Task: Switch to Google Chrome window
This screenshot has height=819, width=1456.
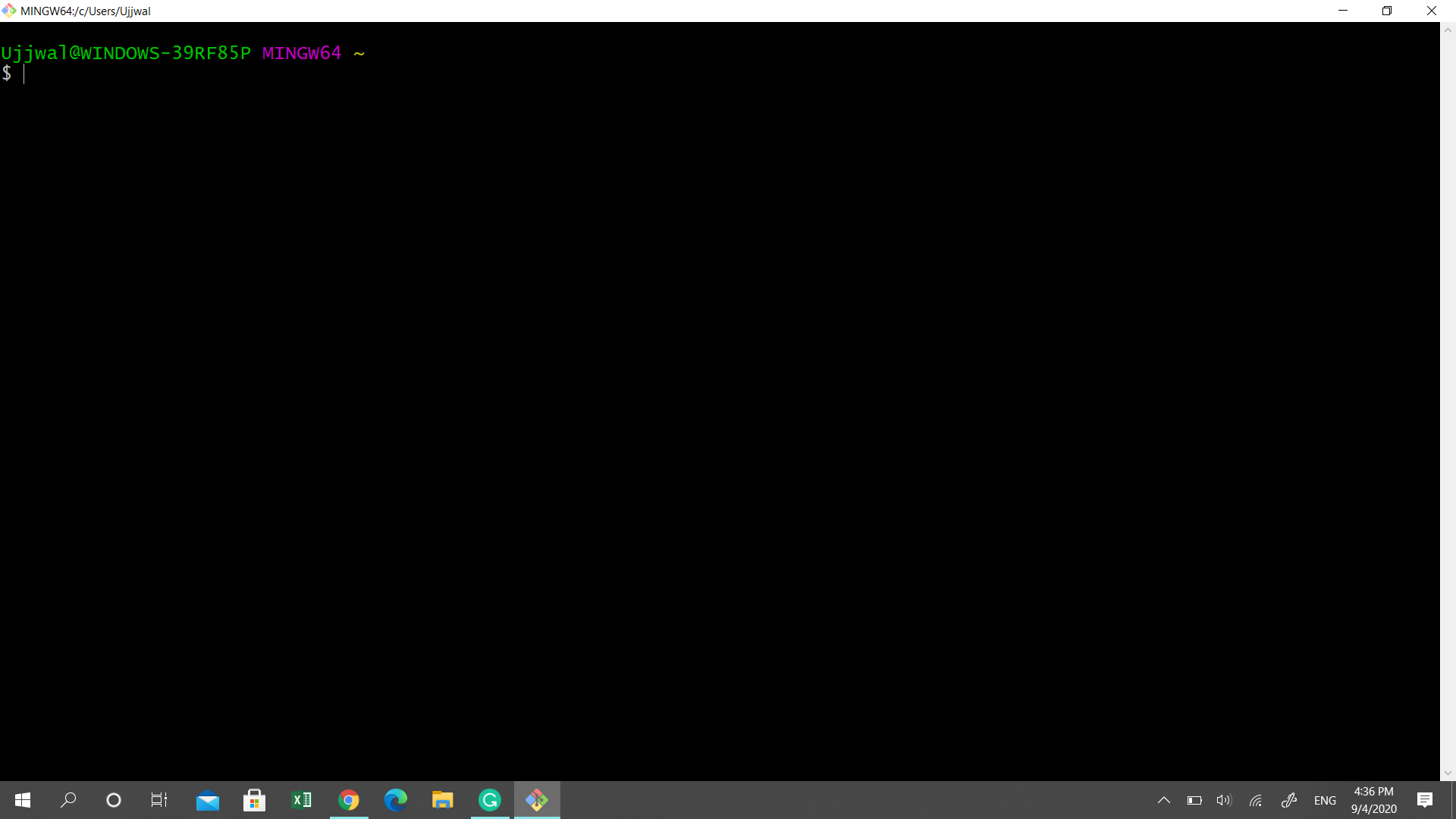Action: (x=349, y=800)
